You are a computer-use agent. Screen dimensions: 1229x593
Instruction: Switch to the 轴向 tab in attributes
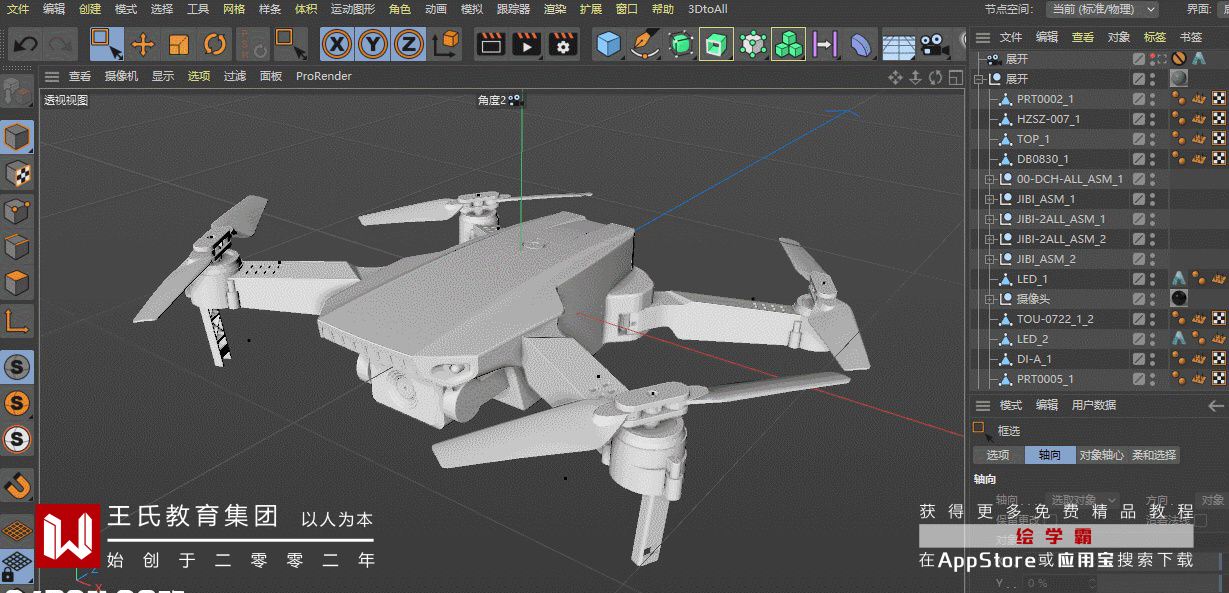click(1049, 455)
